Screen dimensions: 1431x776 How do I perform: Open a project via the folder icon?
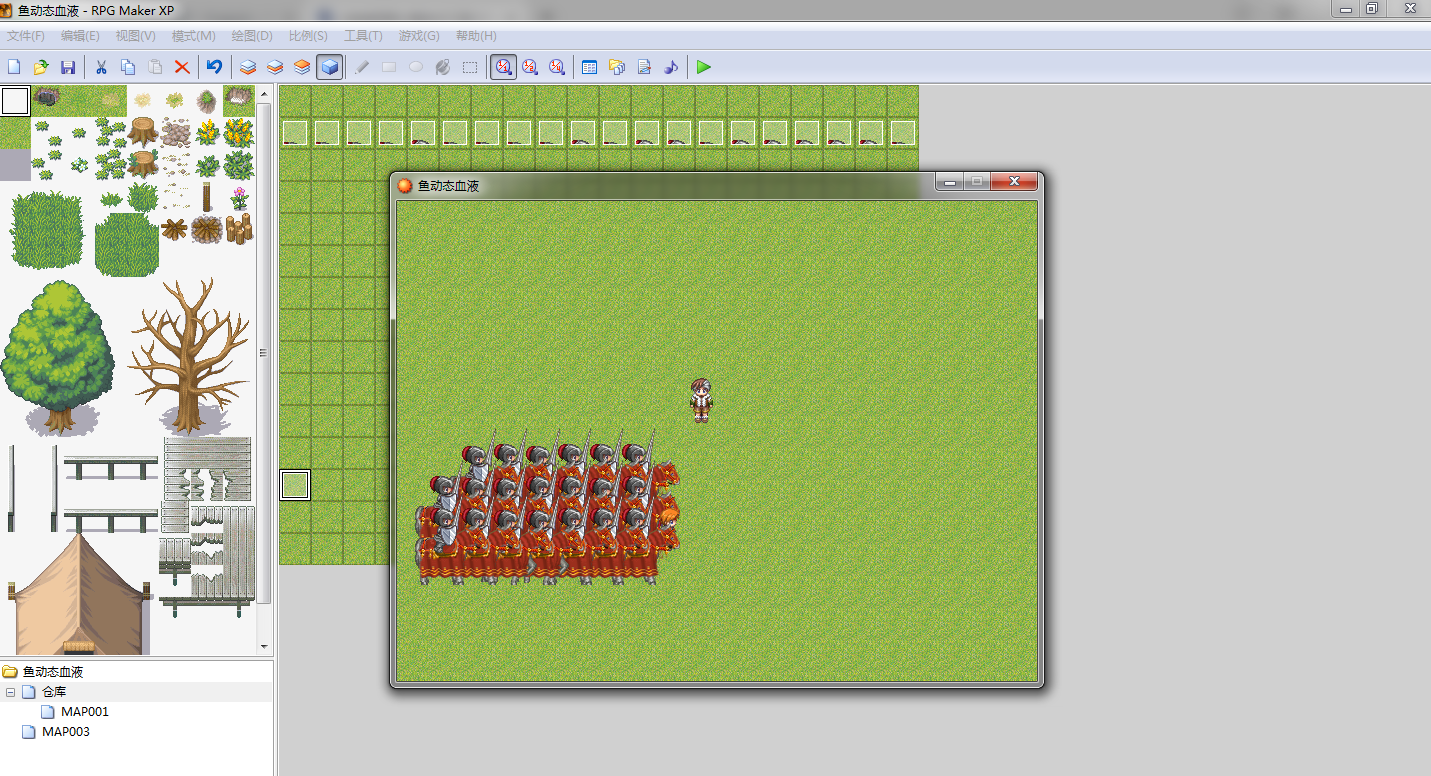(x=41, y=67)
